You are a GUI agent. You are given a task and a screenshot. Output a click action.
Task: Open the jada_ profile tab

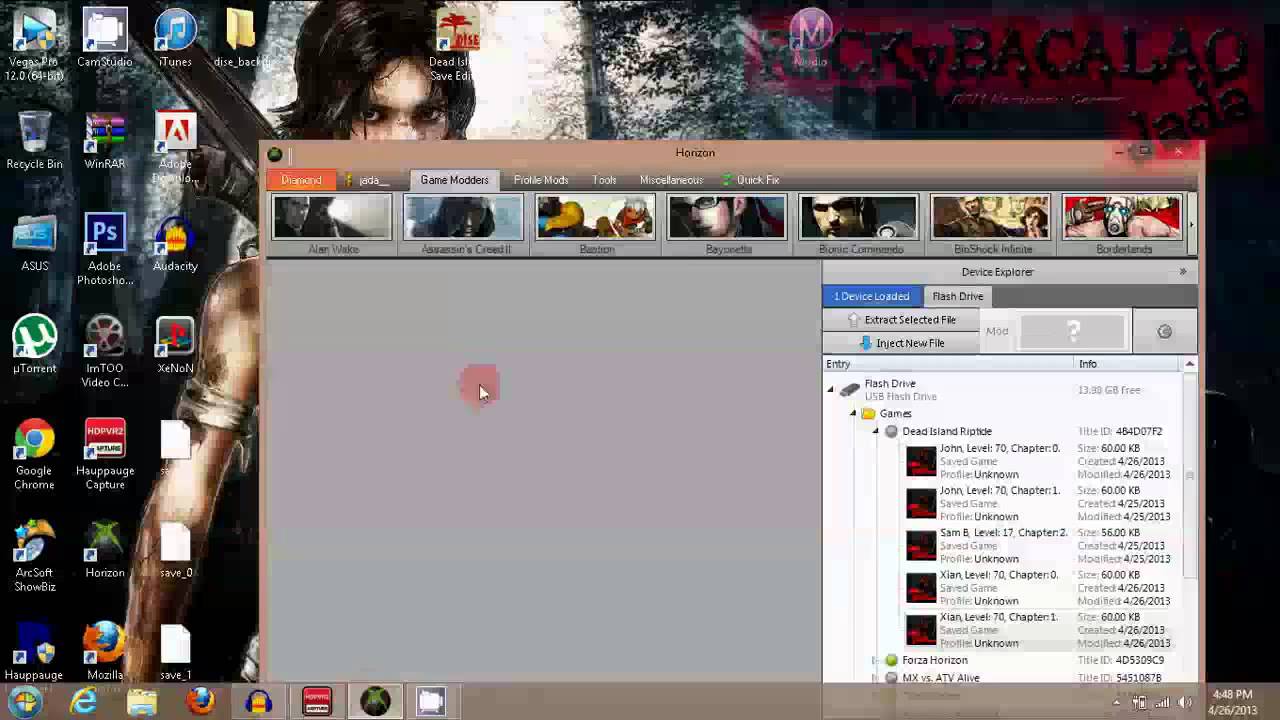(x=368, y=180)
